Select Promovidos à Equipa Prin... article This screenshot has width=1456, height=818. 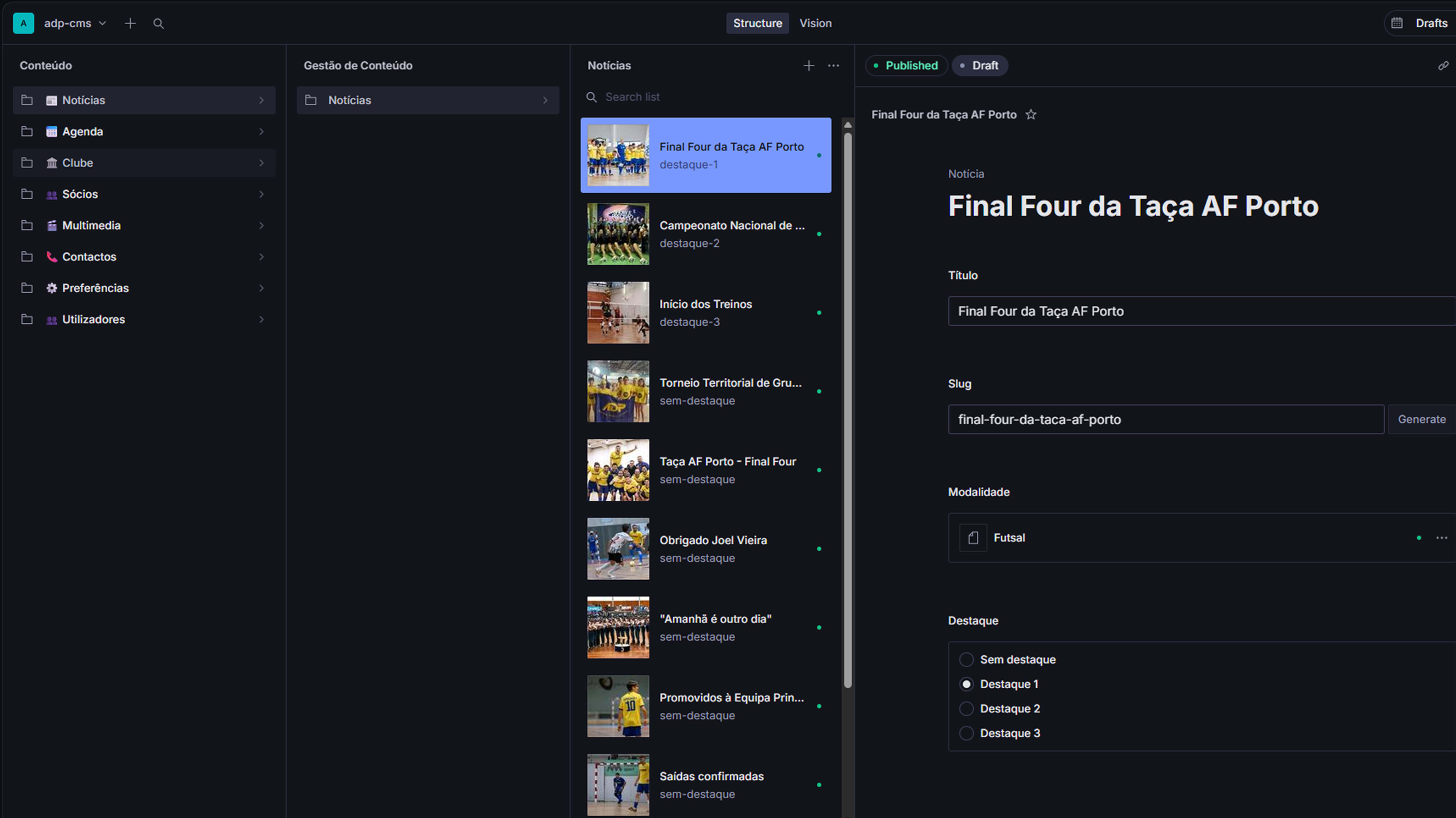(x=705, y=706)
